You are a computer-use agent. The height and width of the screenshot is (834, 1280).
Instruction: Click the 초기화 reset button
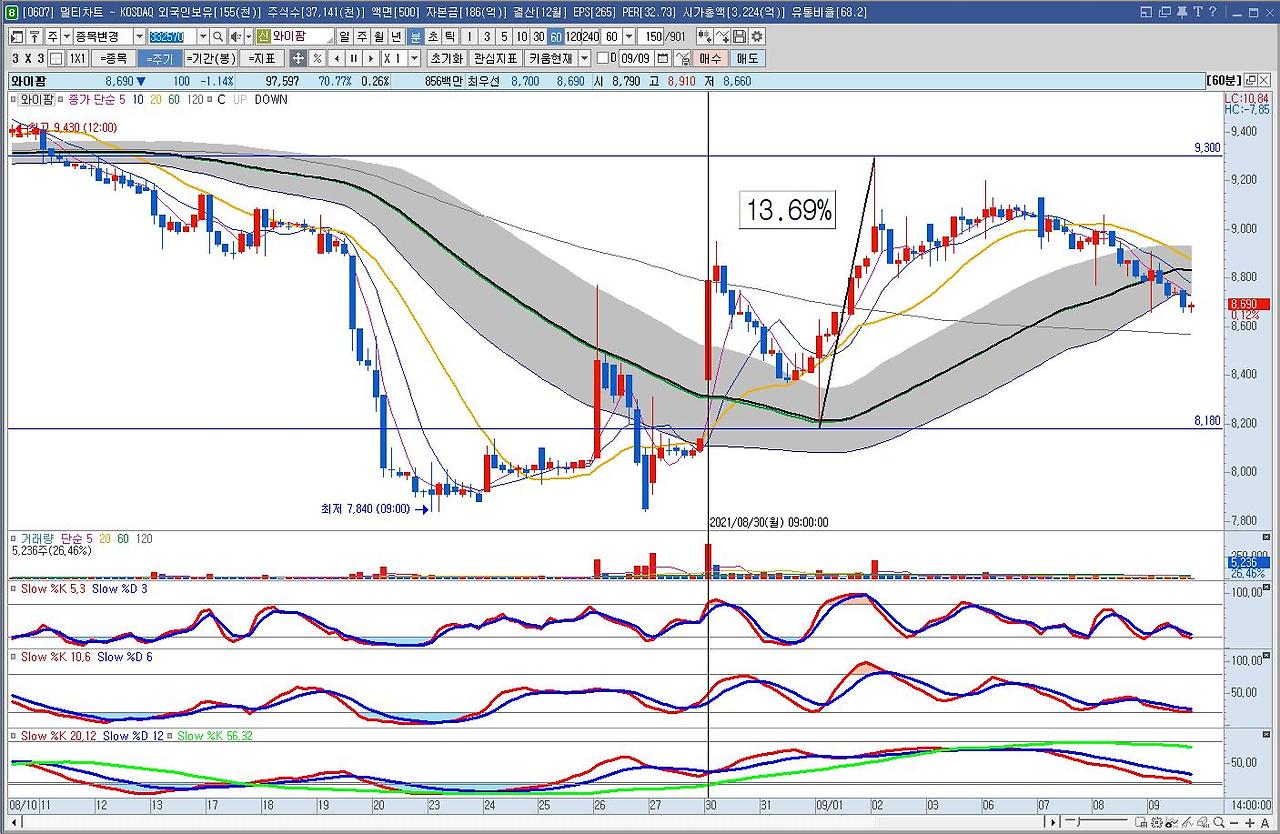[x=446, y=58]
